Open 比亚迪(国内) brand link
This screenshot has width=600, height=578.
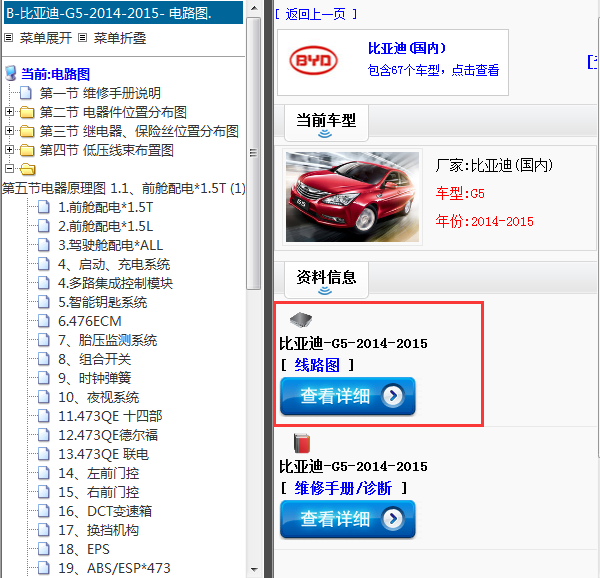pyautogui.click(x=407, y=48)
